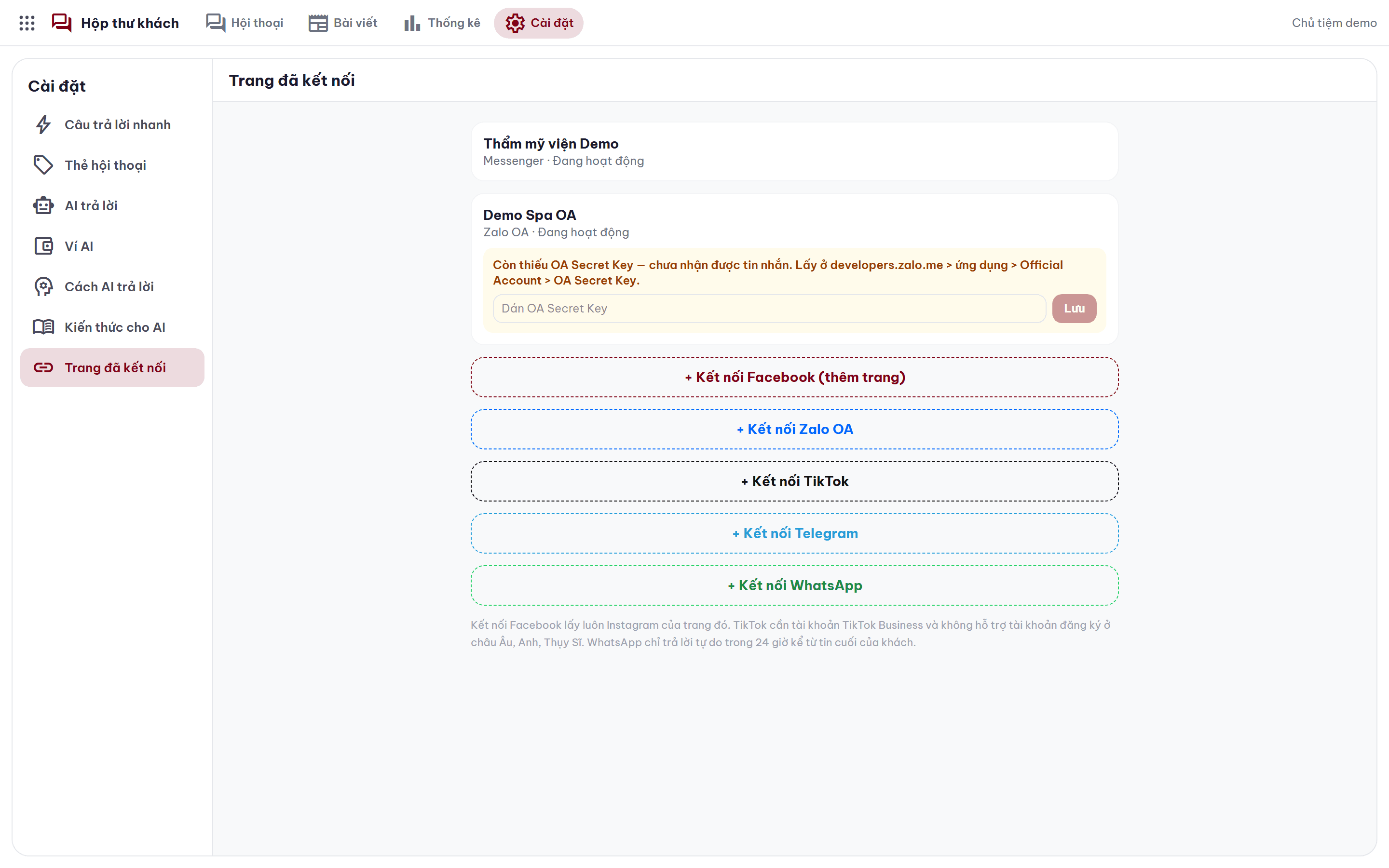Click the Thống kê bar chart icon

pyautogui.click(x=412, y=23)
